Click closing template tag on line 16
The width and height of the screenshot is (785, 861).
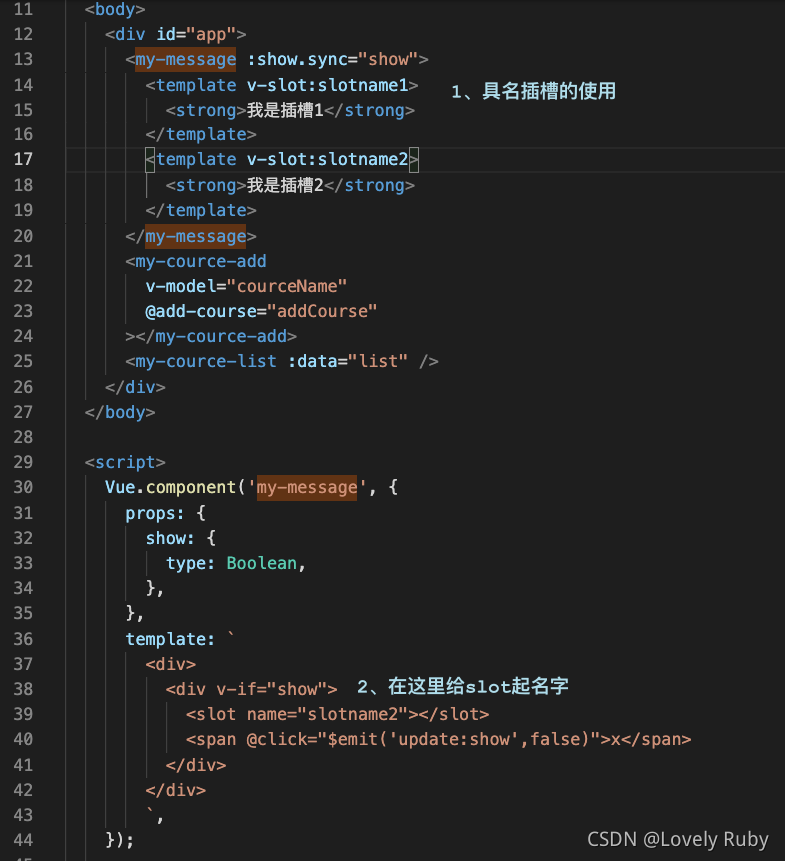201,135
